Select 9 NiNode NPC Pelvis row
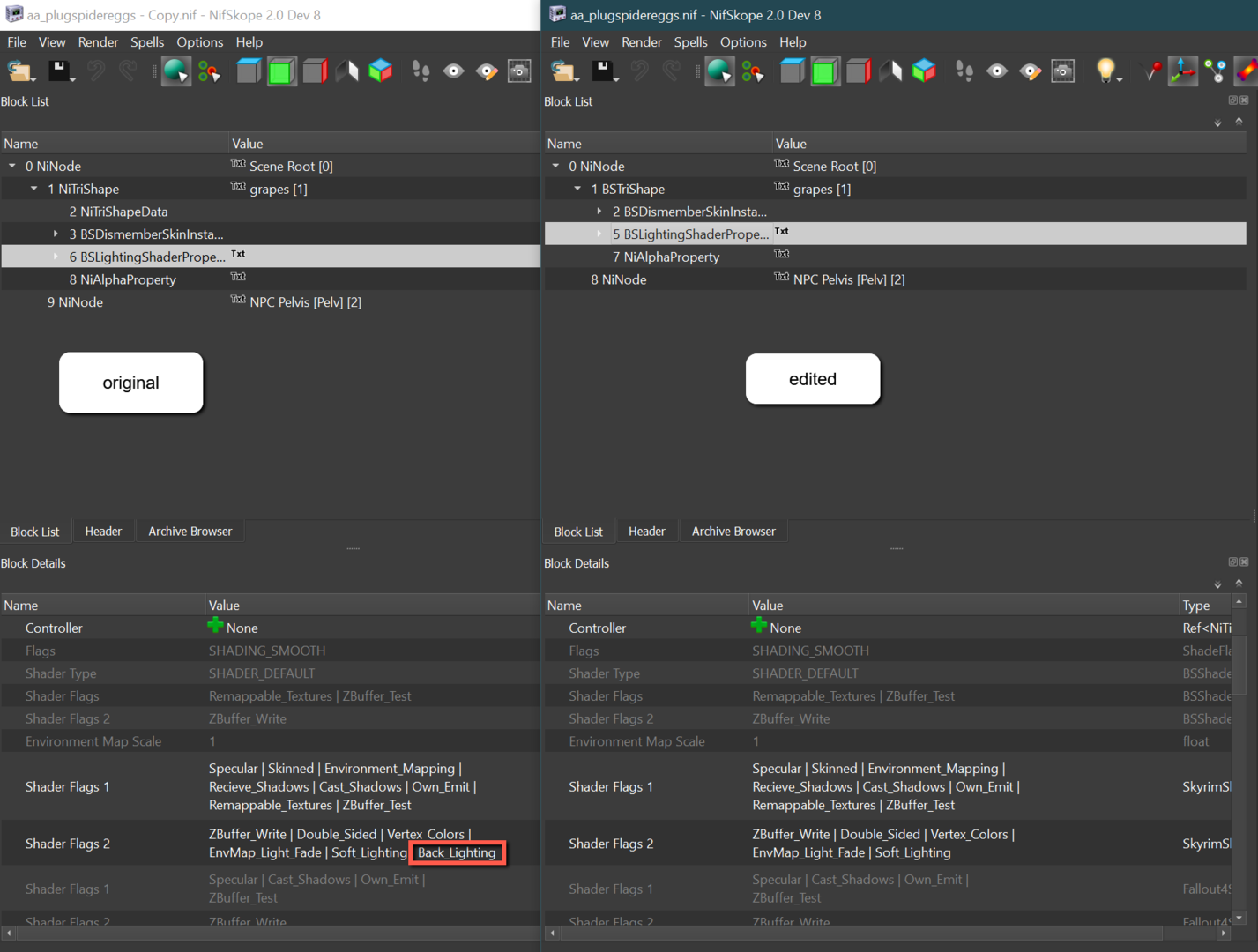 pyautogui.click(x=270, y=301)
